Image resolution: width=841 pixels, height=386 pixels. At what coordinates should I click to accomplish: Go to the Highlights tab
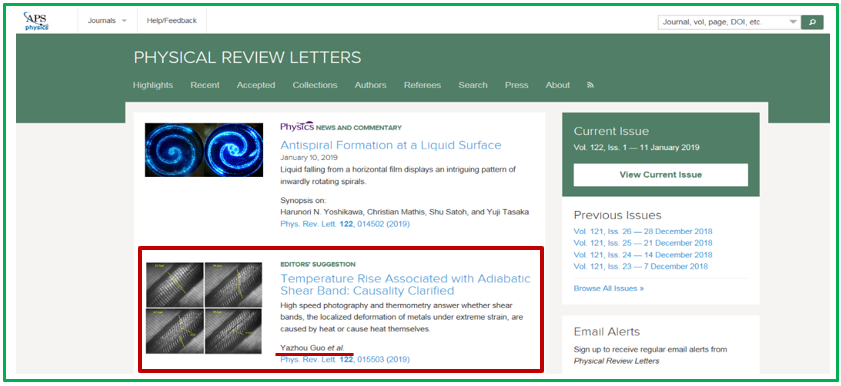tap(153, 85)
